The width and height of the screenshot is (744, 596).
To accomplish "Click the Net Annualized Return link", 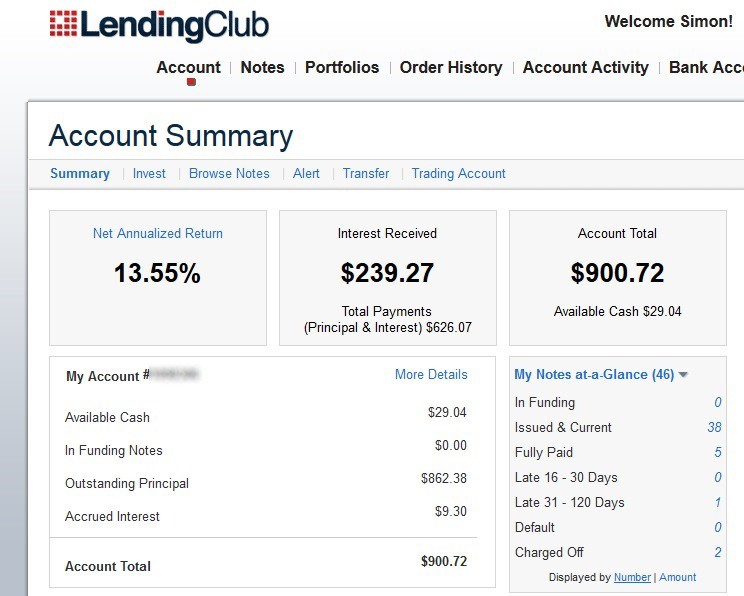I will pyautogui.click(x=158, y=233).
